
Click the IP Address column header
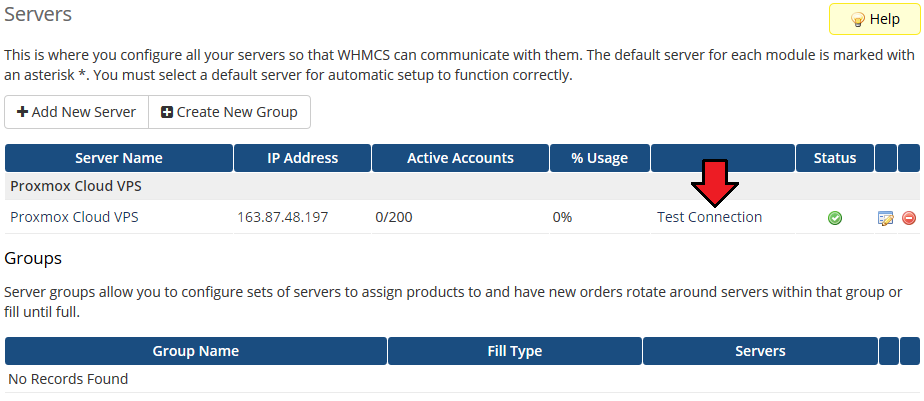tap(302, 158)
